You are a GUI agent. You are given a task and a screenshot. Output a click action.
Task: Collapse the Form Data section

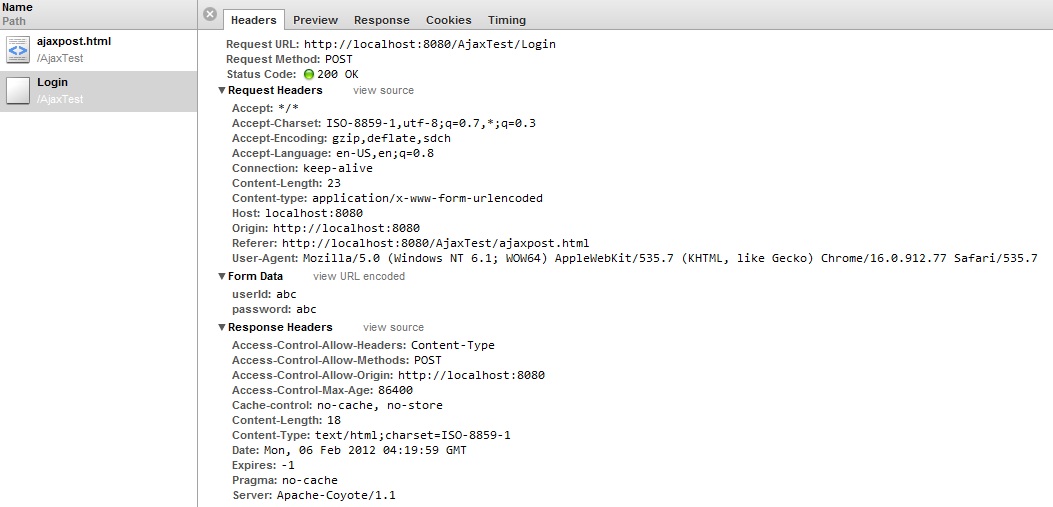[222, 277]
